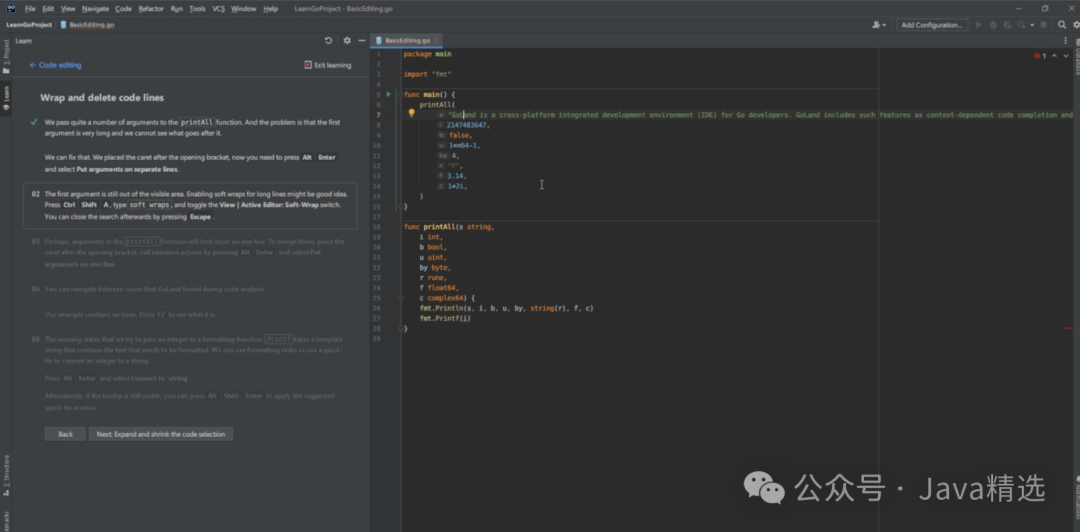This screenshot has height=532, width=1080.
Task: Open the File menu
Action: (x=30, y=9)
